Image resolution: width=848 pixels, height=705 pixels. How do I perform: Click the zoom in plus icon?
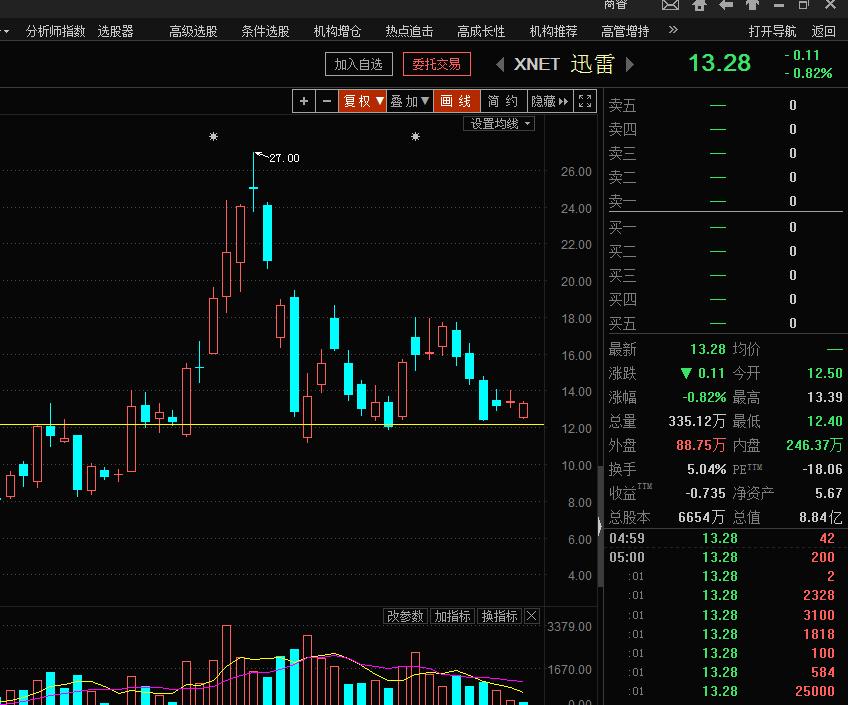coord(305,101)
